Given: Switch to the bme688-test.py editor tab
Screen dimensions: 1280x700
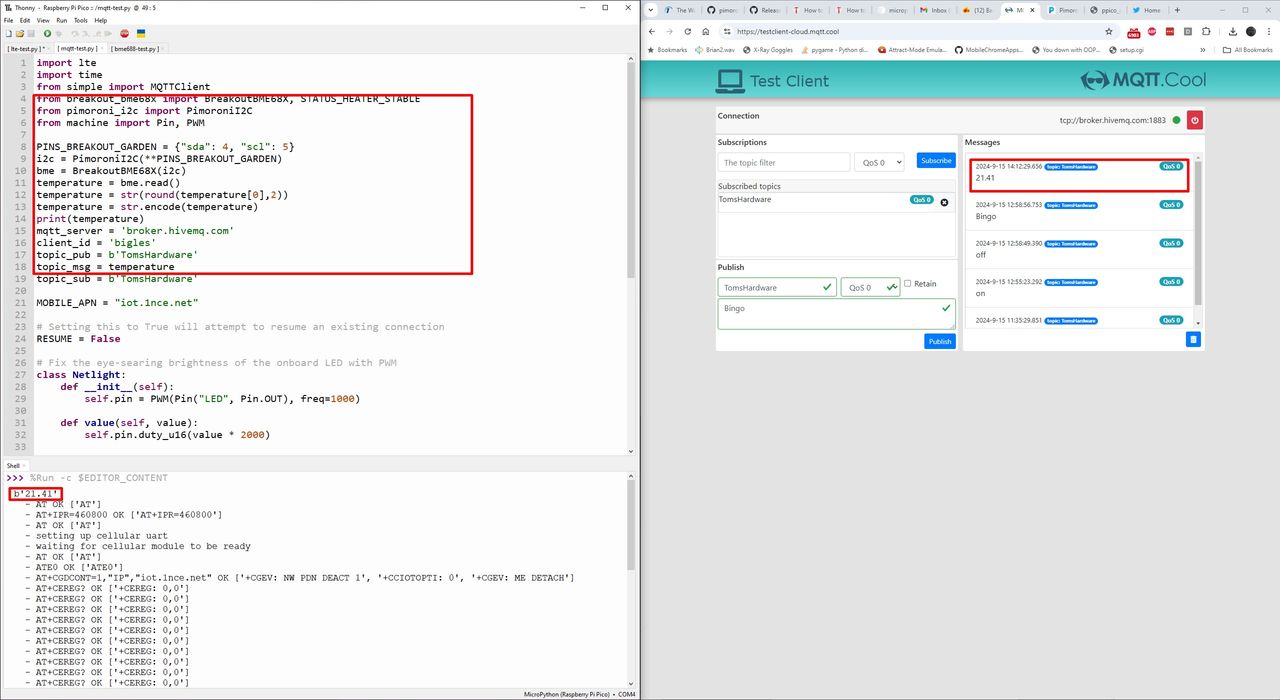Looking at the screenshot, I should click(x=134, y=48).
